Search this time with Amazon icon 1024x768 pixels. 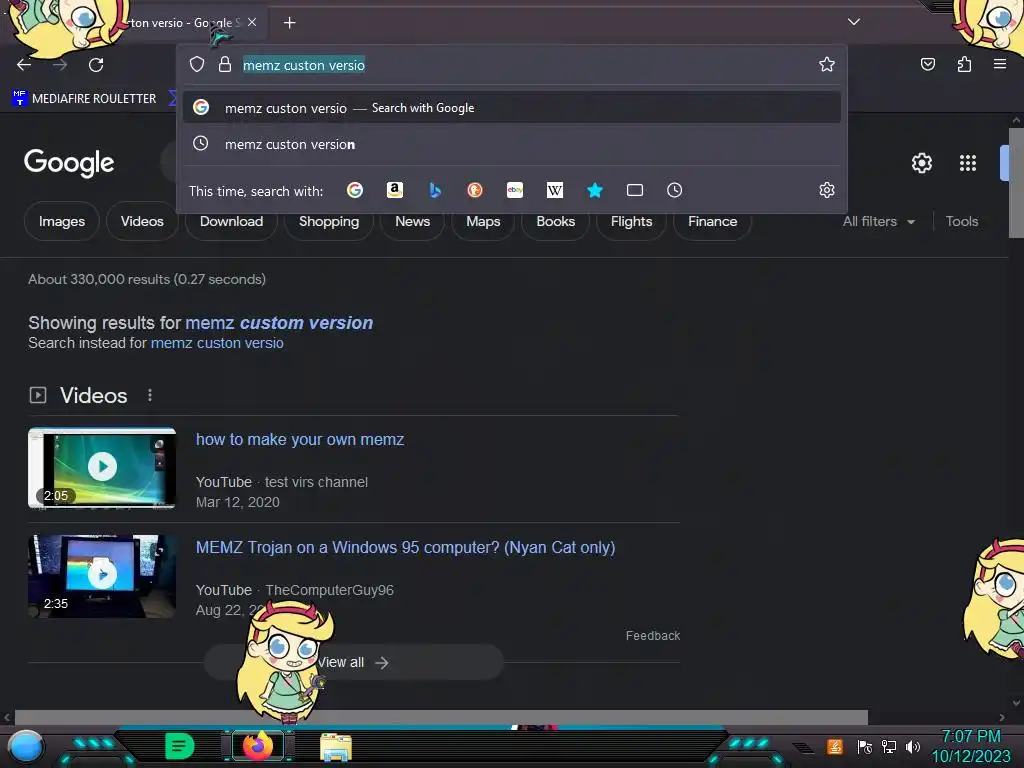coord(394,190)
